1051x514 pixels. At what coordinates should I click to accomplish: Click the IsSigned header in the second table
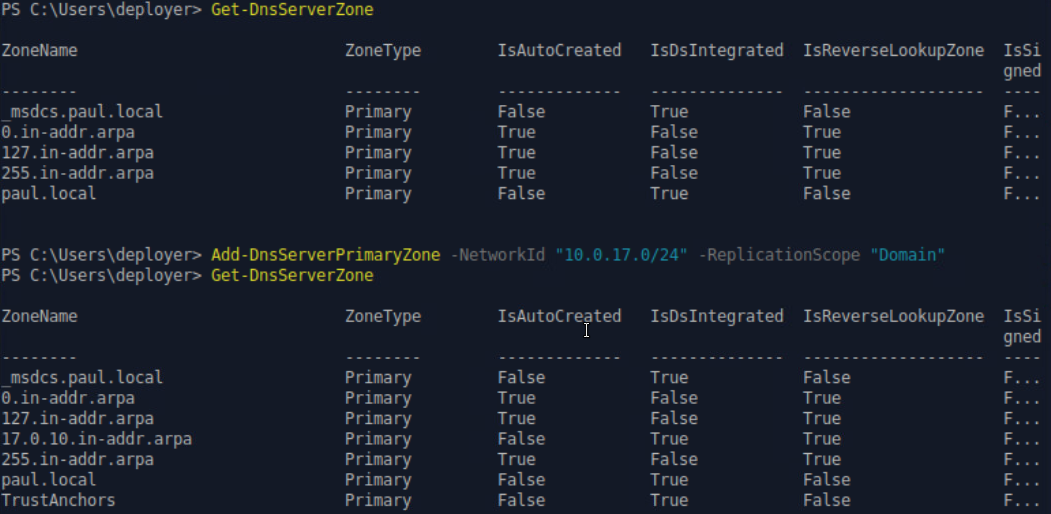click(1025, 326)
